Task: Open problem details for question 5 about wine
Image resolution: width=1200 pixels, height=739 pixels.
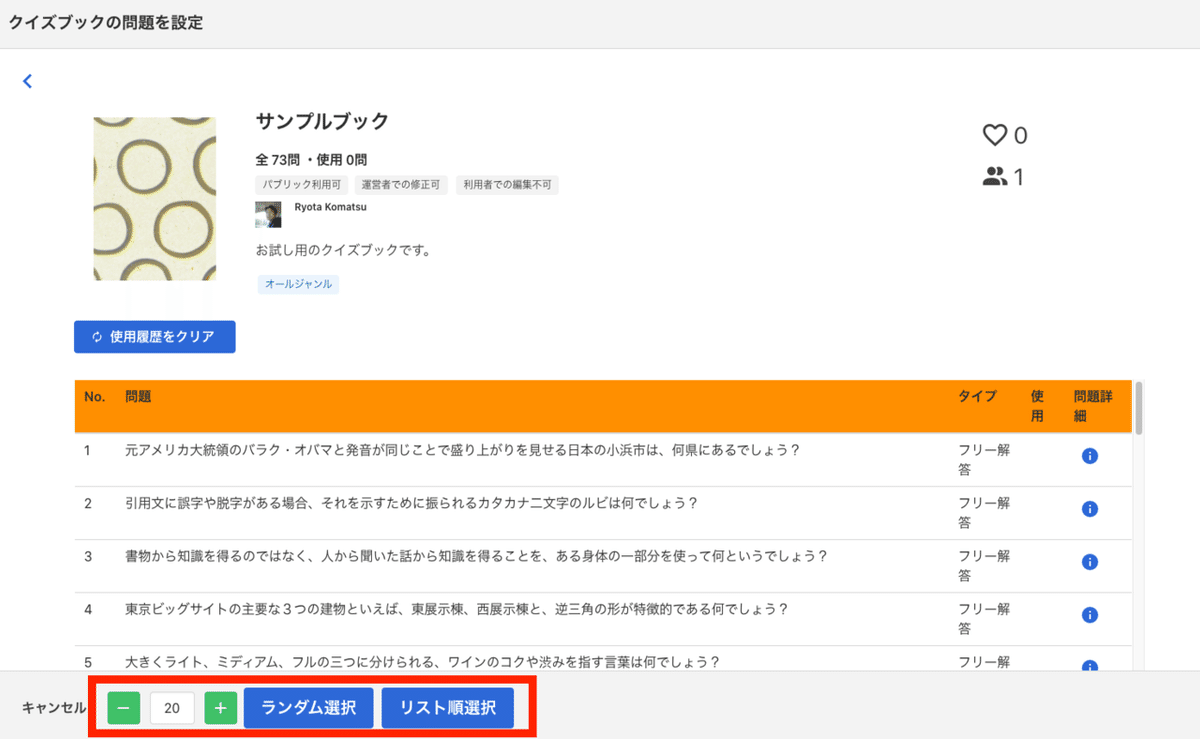Action: [x=1090, y=662]
